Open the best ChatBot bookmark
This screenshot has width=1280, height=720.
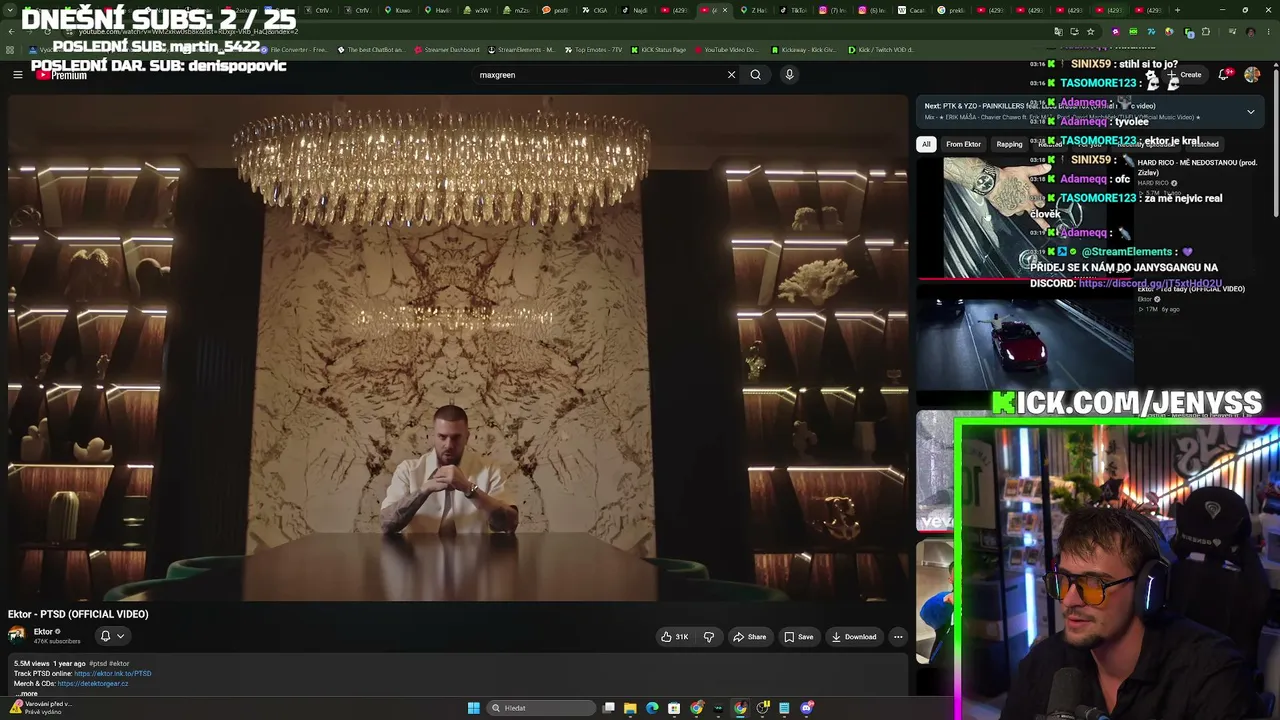(x=370, y=49)
